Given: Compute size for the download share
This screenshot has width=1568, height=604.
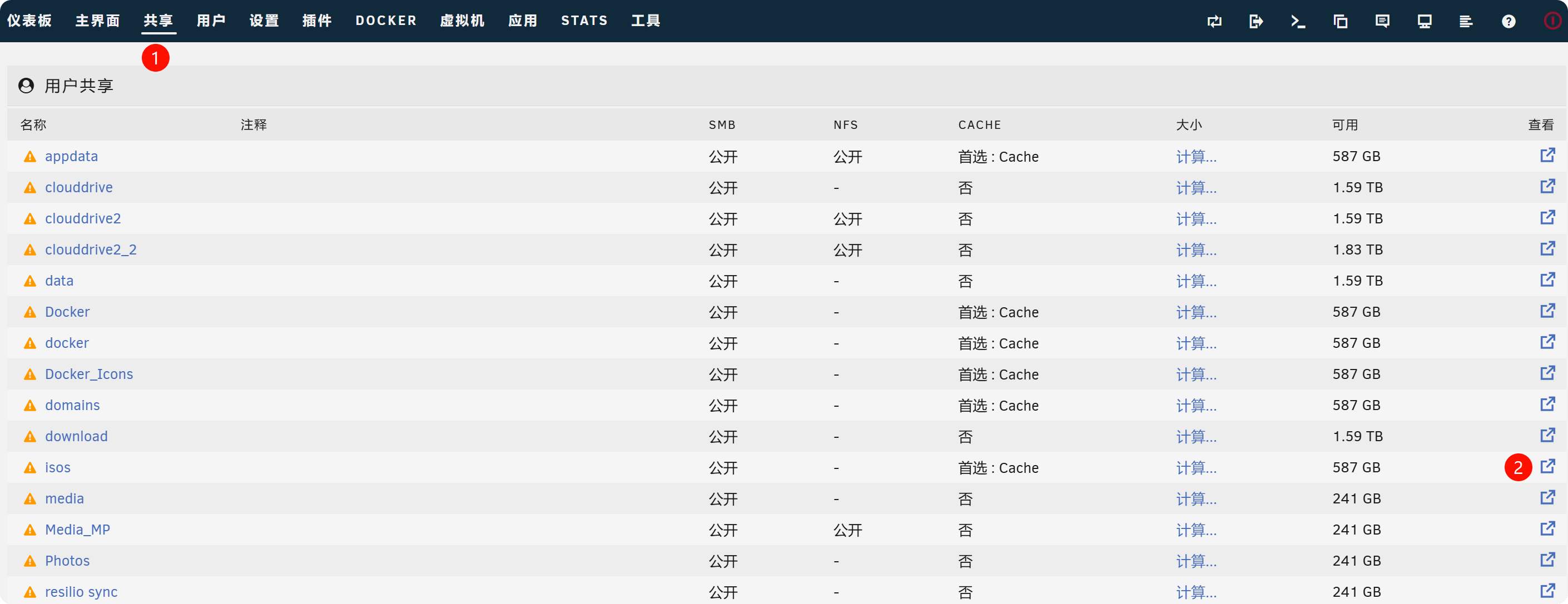Looking at the screenshot, I should (x=1196, y=437).
